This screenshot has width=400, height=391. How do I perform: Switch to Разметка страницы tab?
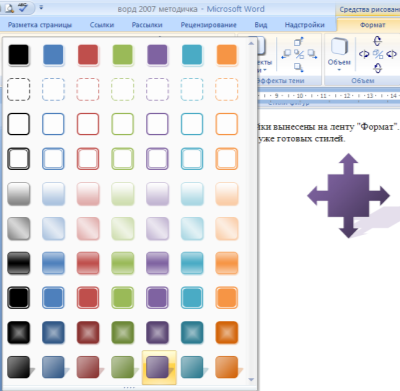(40, 25)
